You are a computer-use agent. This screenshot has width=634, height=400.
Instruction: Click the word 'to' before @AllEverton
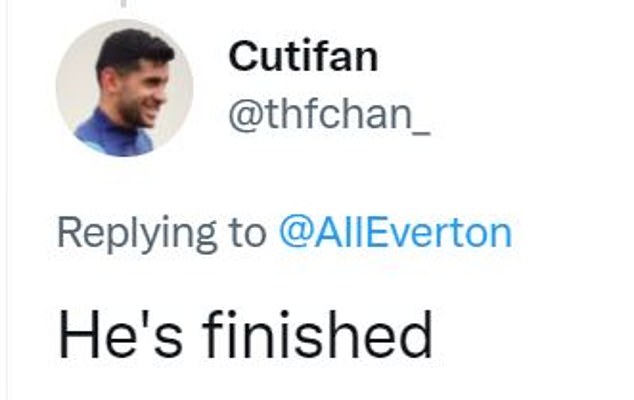pos(247,234)
